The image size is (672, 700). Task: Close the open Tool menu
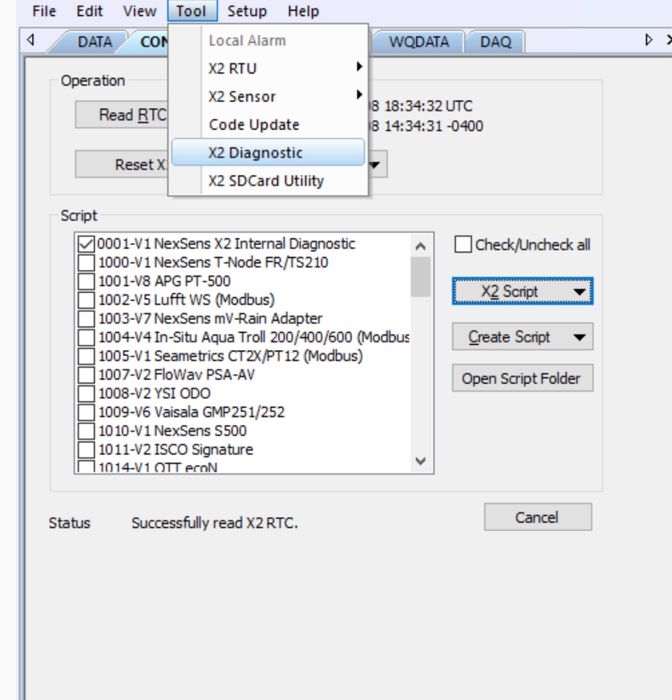pos(192,11)
